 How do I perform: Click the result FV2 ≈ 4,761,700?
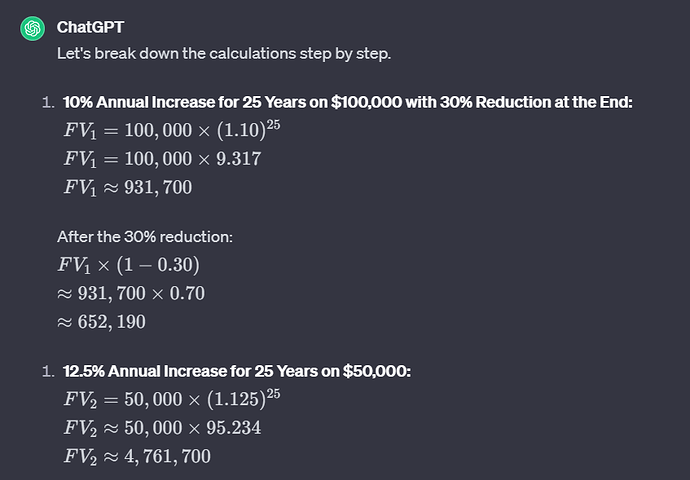click(x=137, y=456)
